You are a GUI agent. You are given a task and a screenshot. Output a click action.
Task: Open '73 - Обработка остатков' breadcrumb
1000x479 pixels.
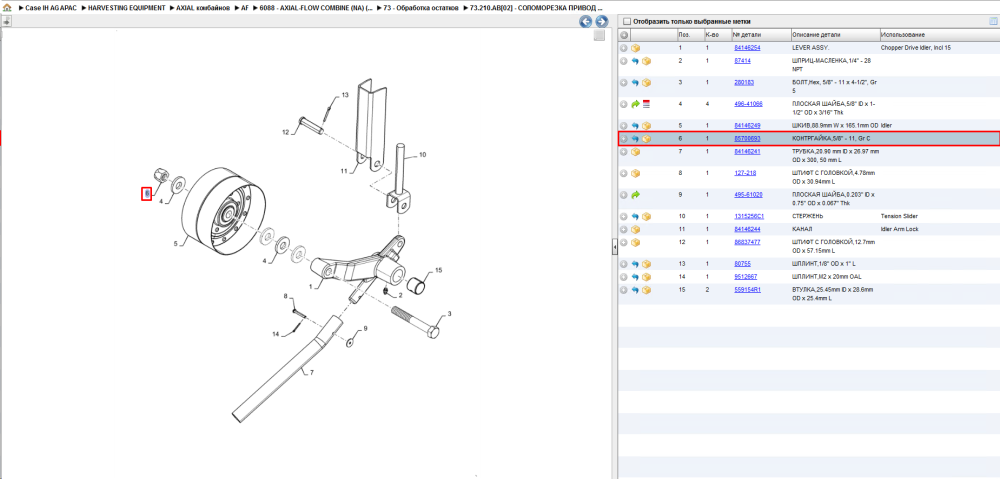click(420, 8)
